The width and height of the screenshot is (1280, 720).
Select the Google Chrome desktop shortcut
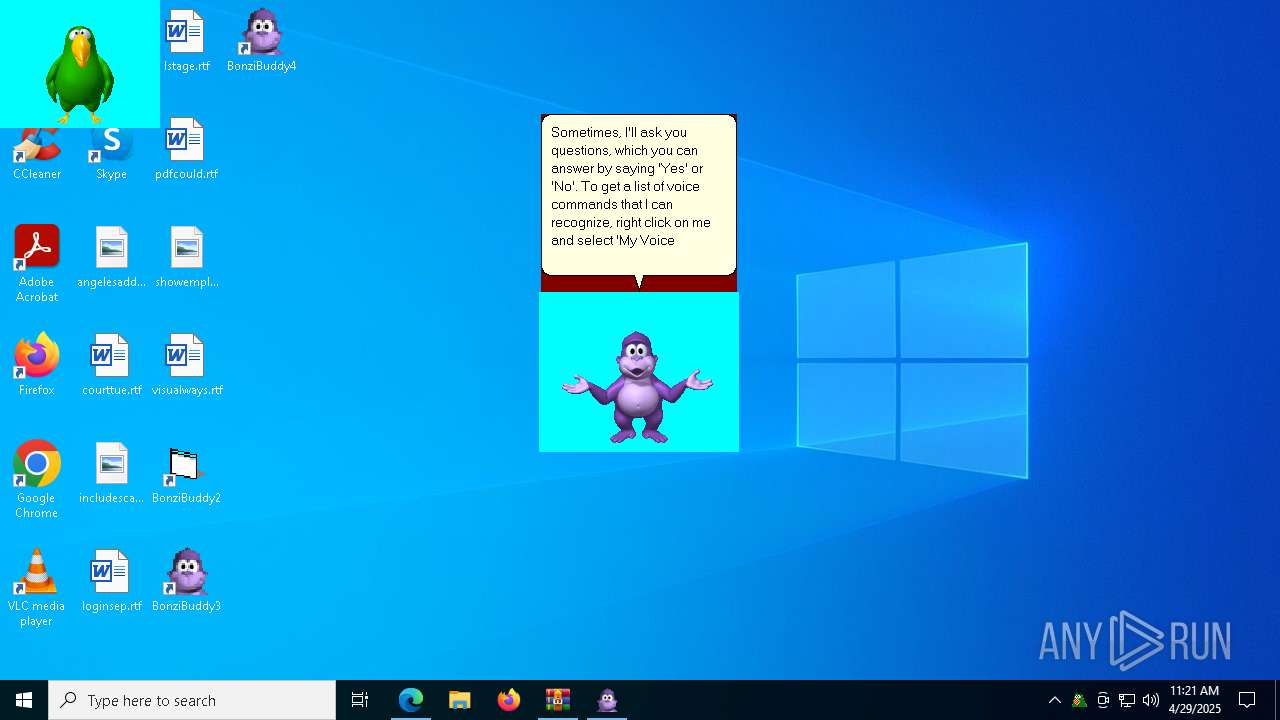37,480
